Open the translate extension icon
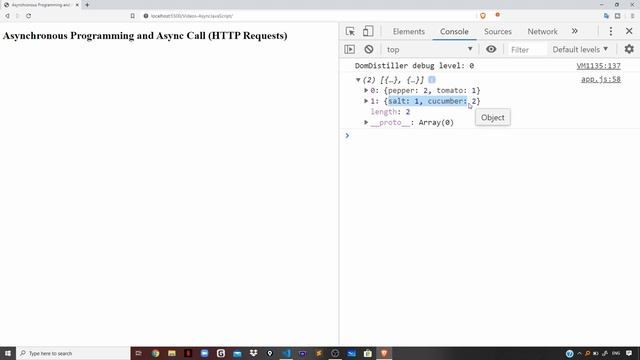This screenshot has height=360, width=640. 606,16
